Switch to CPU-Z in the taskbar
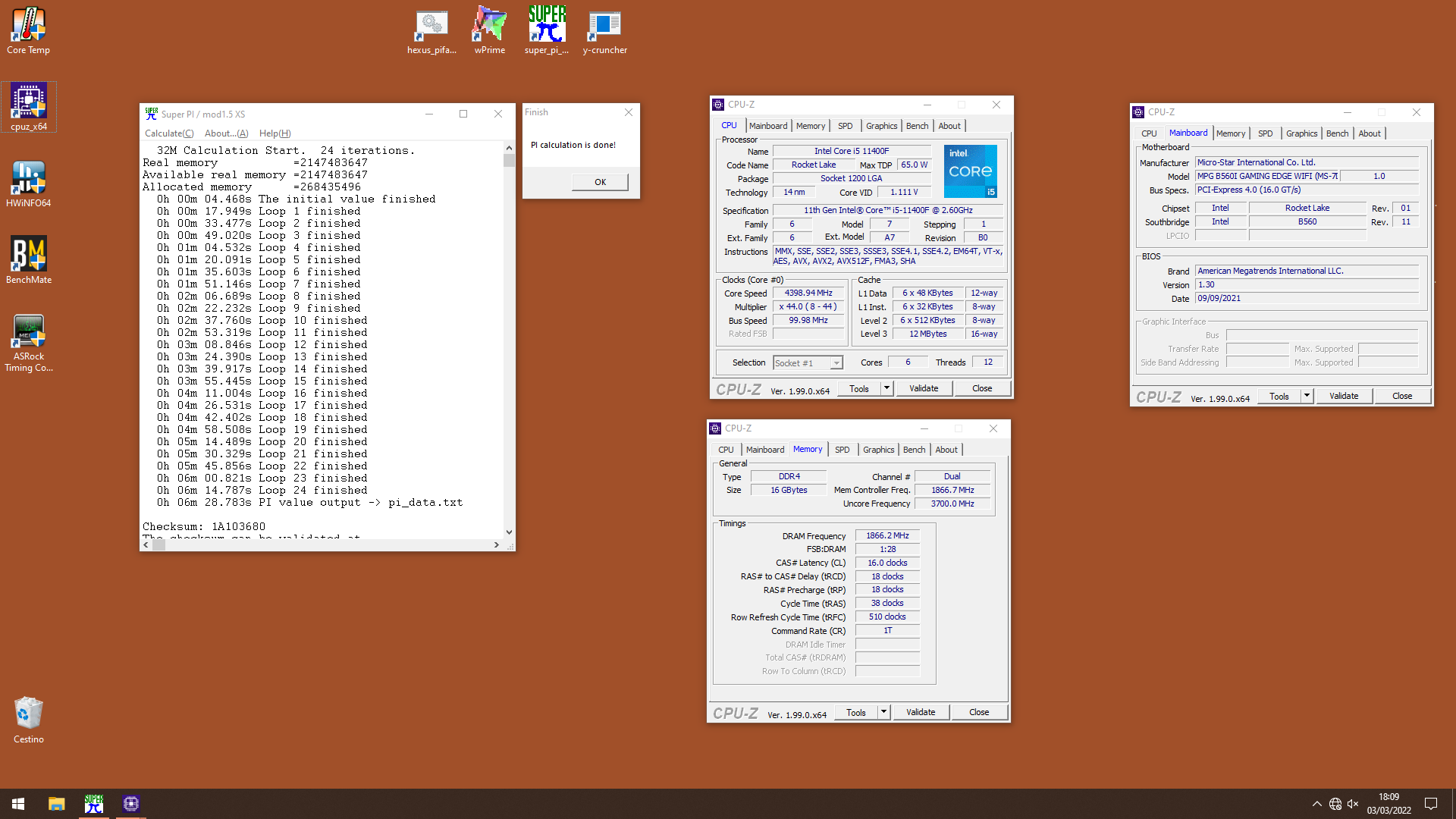 tap(131, 804)
